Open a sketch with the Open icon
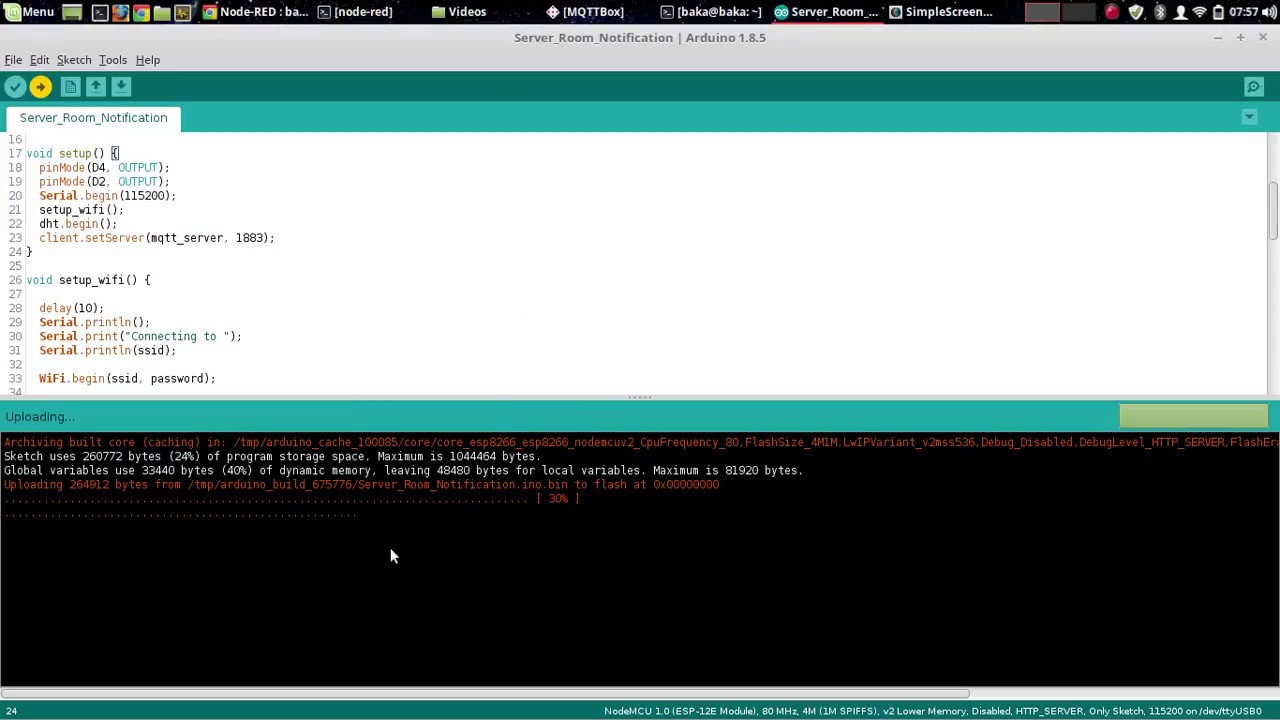Screen dimensions: 1280x720 [95, 87]
